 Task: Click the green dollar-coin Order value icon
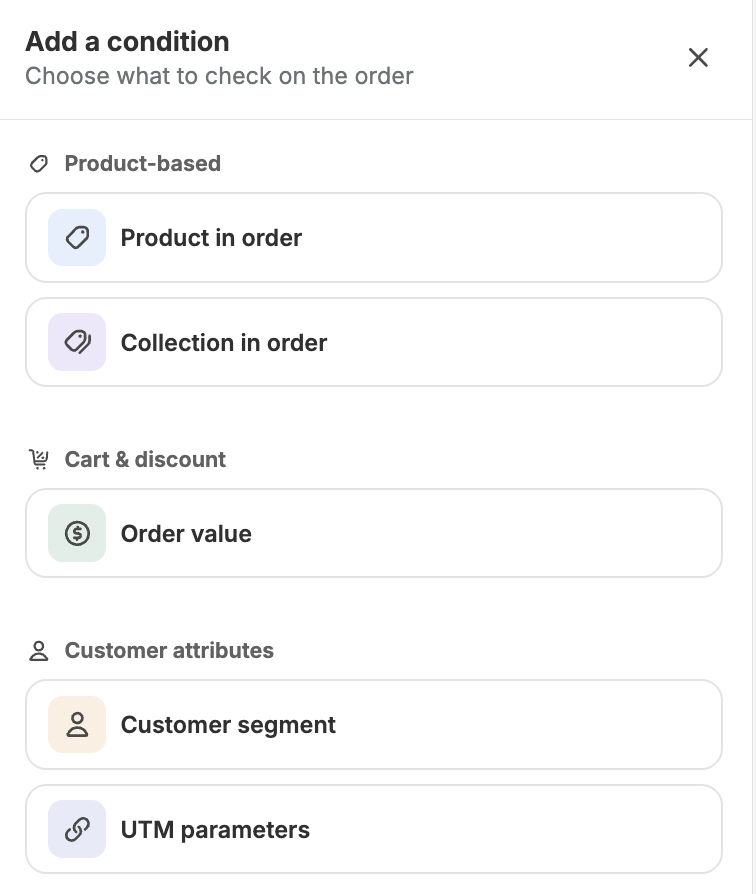77,533
